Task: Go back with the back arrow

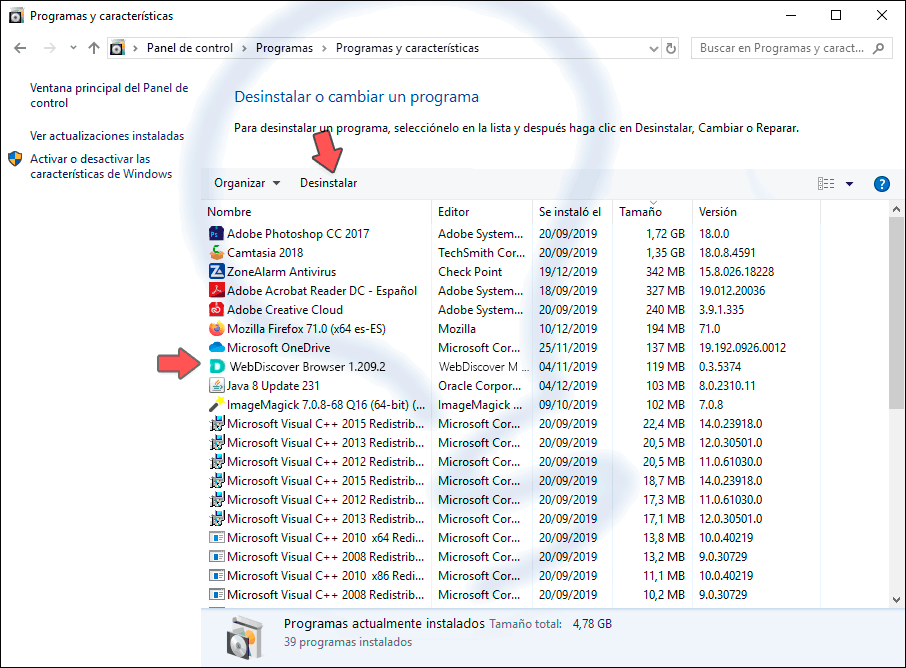Action: click(20, 49)
